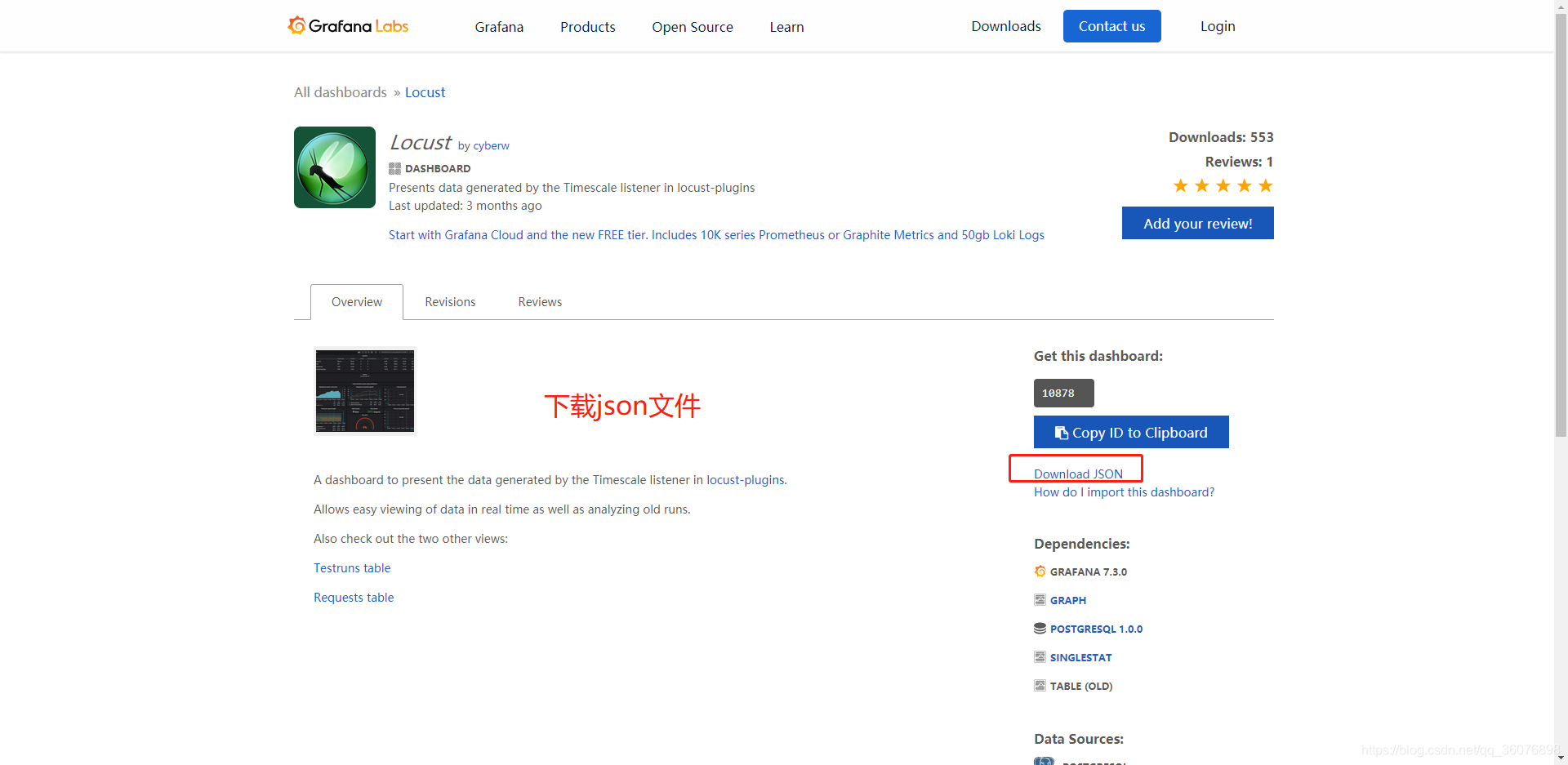Go back to All dashboards

tap(341, 92)
